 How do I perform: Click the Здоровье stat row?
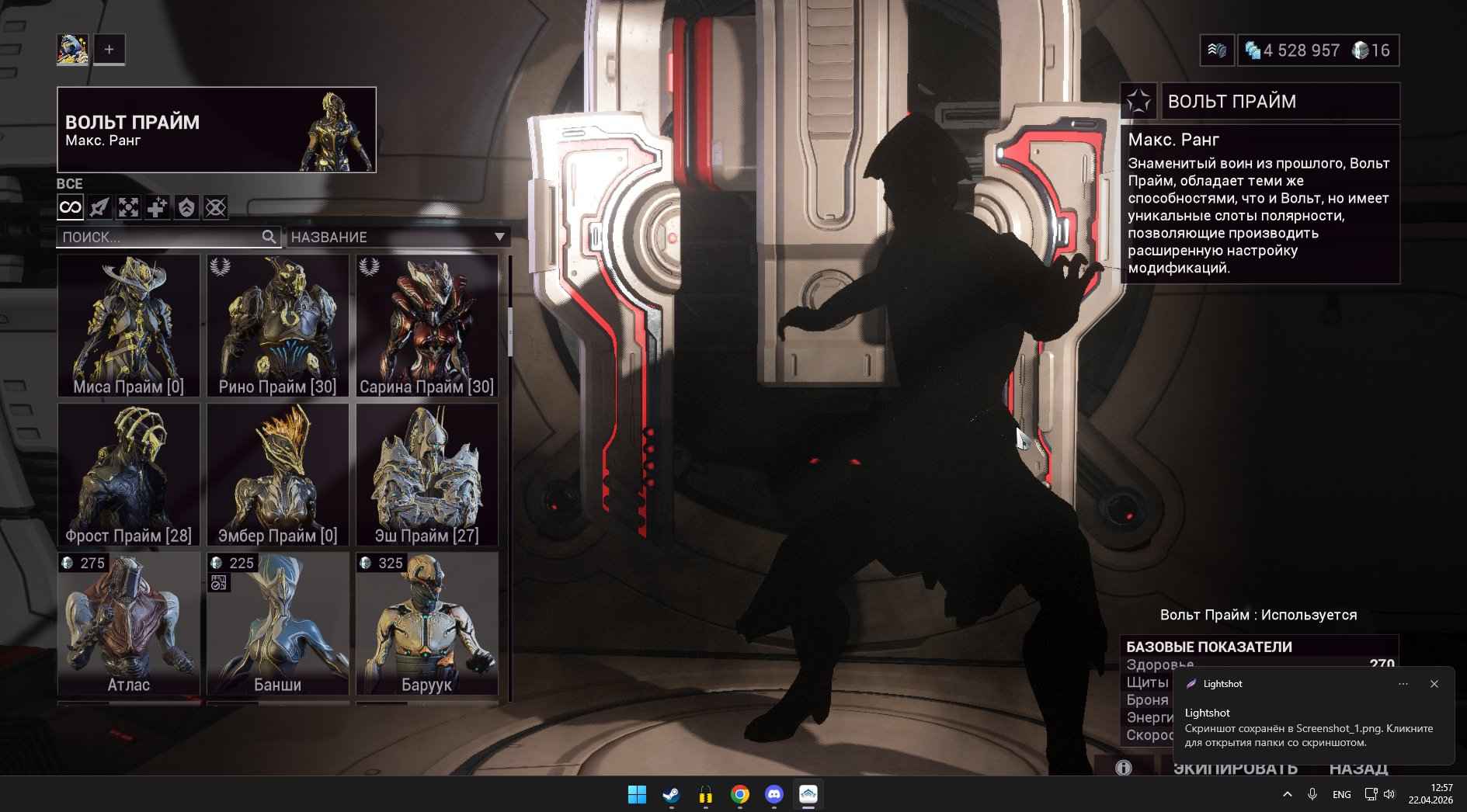click(x=1260, y=665)
